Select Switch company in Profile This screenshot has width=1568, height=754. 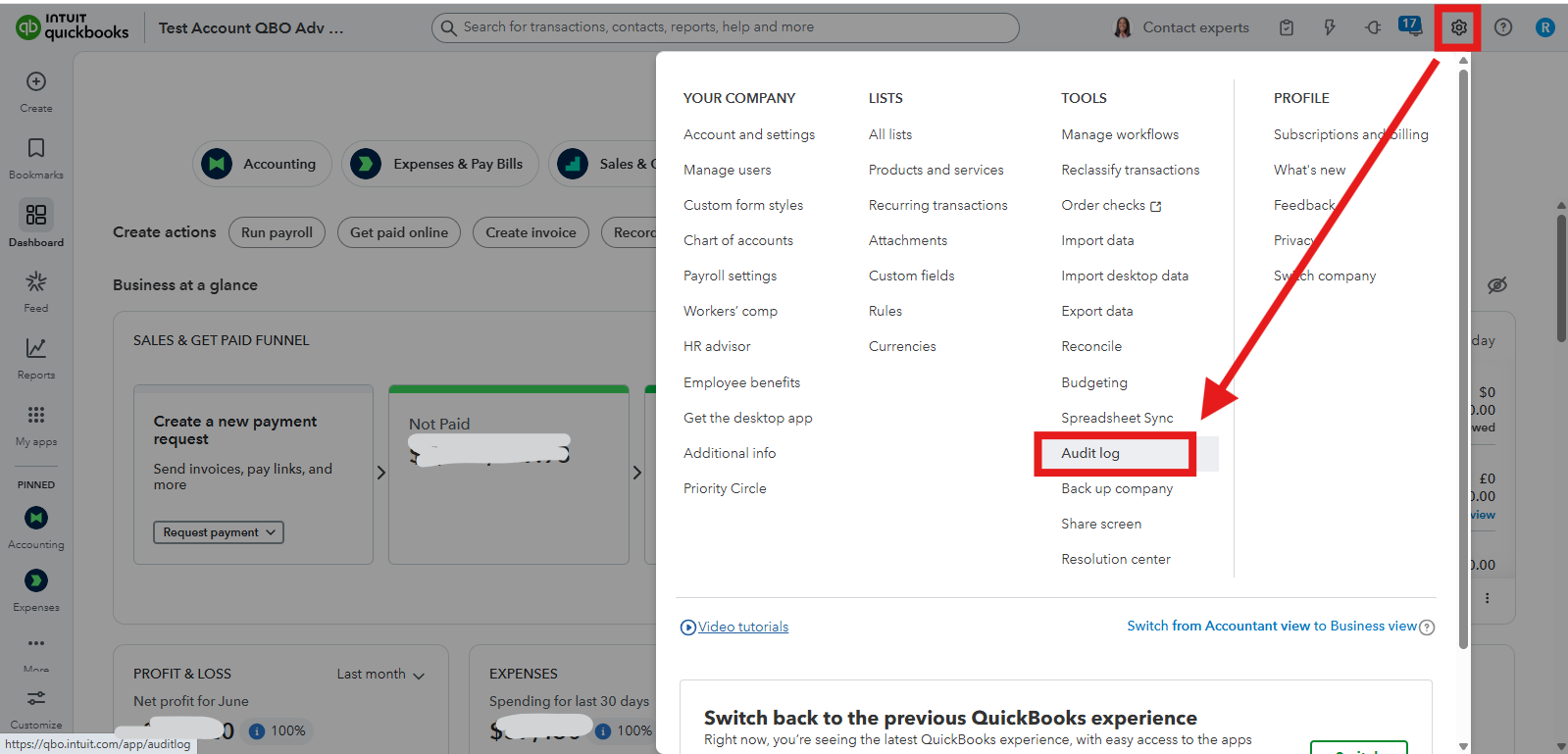pyautogui.click(x=1325, y=276)
